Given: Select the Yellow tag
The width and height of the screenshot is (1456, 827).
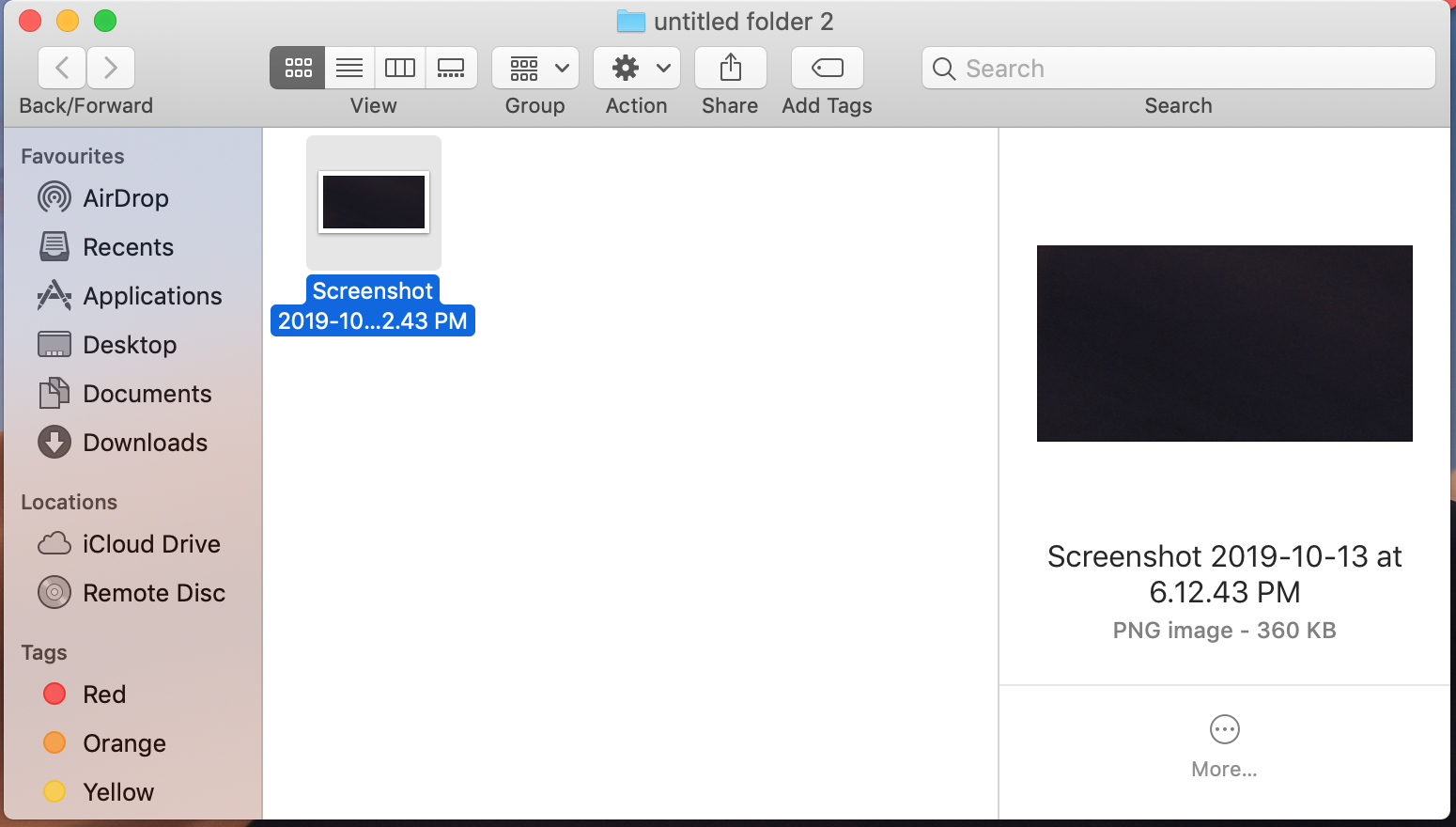Looking at the screenshot, I should click(99, 792).
